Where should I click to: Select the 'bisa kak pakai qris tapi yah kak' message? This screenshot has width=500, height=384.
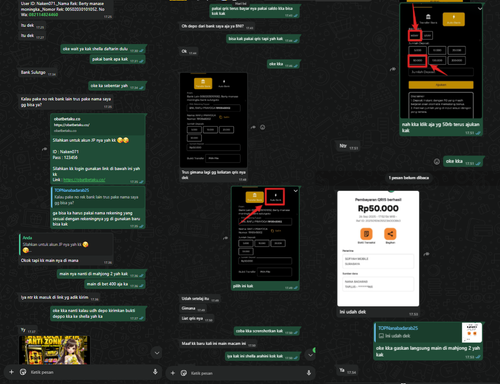tap(263, 39)
